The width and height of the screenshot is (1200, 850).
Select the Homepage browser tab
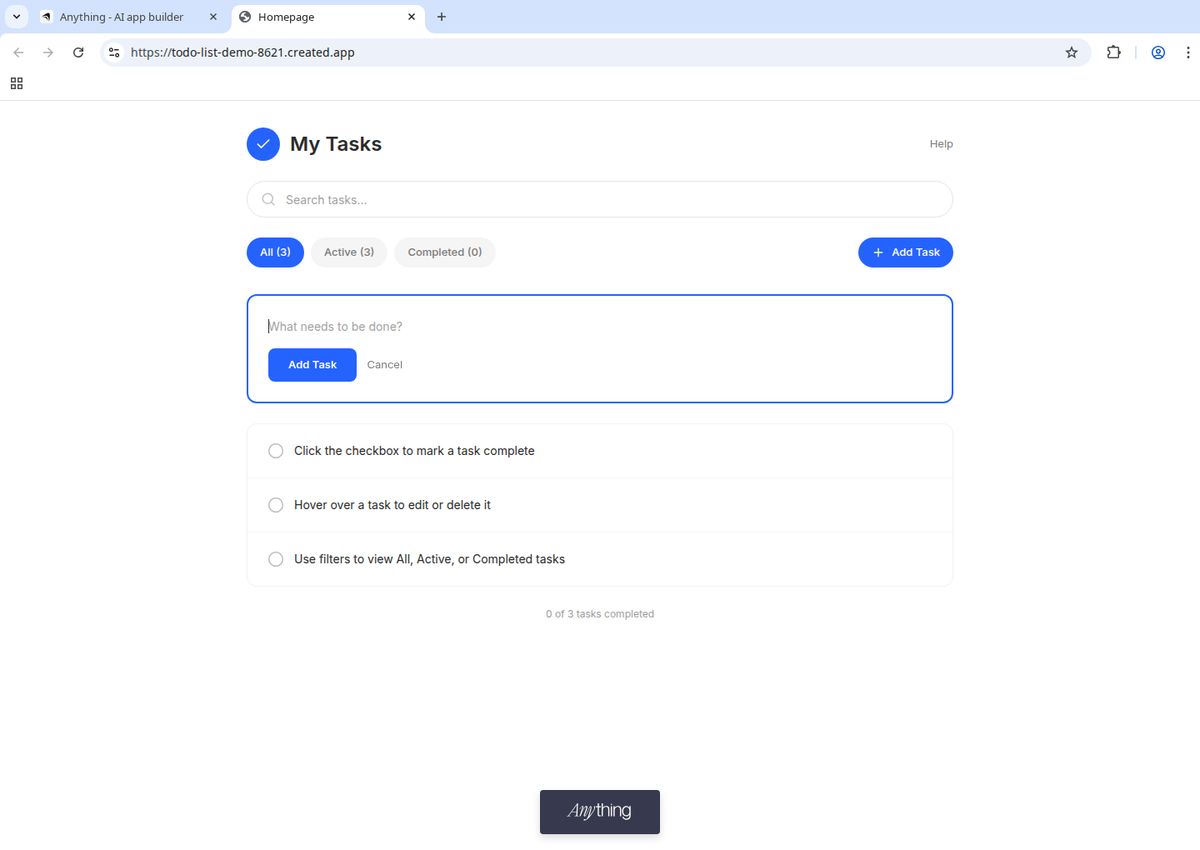click(x=285, y=16)
